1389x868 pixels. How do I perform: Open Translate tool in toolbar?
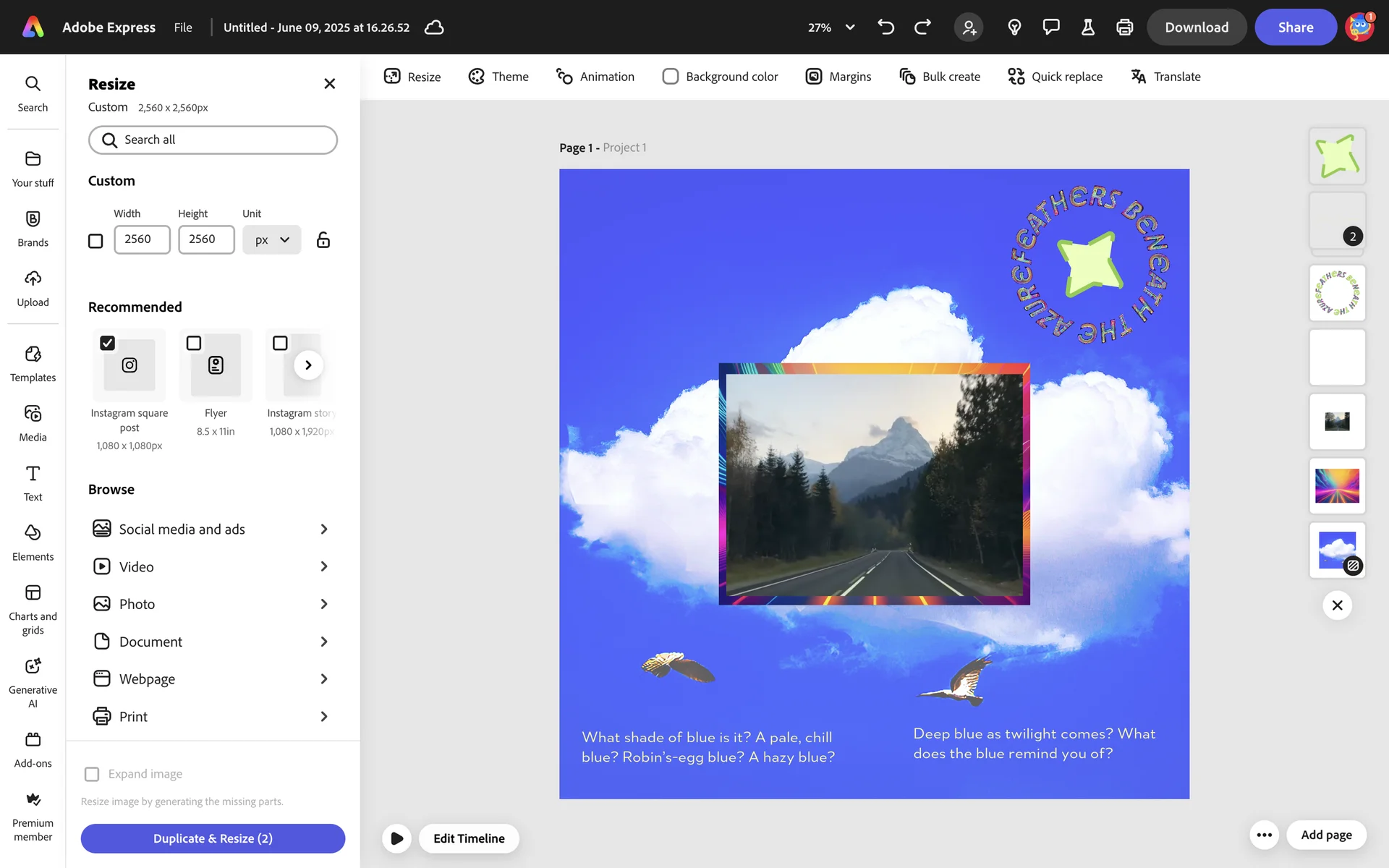tap(1165, 77)
